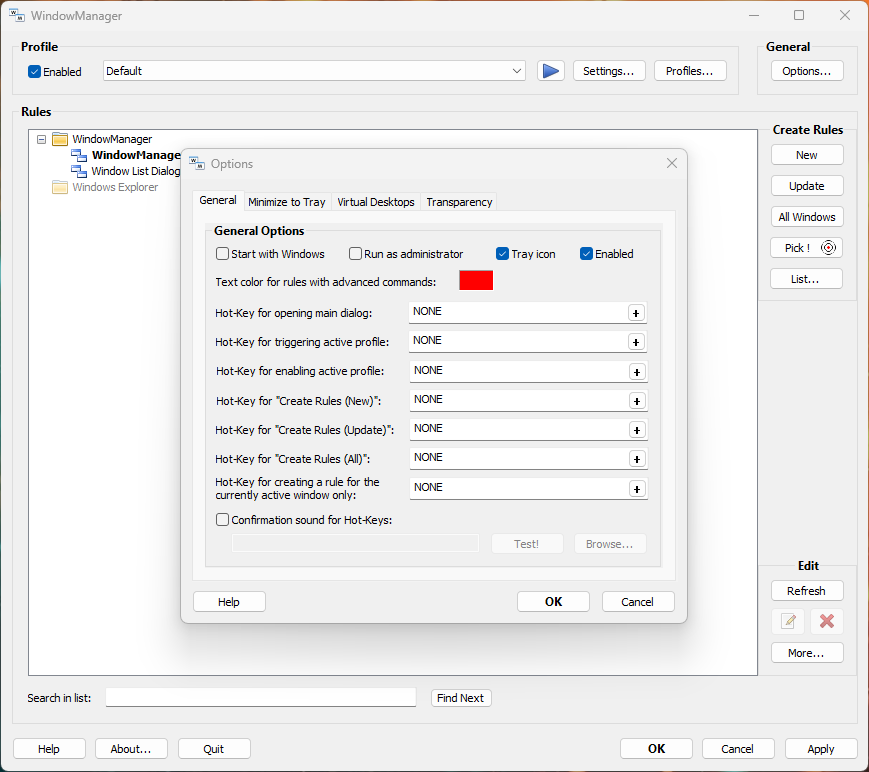
Task: Collapse the WindowManager tree folder
Action: pyautogui.click(x=41, y=139)
